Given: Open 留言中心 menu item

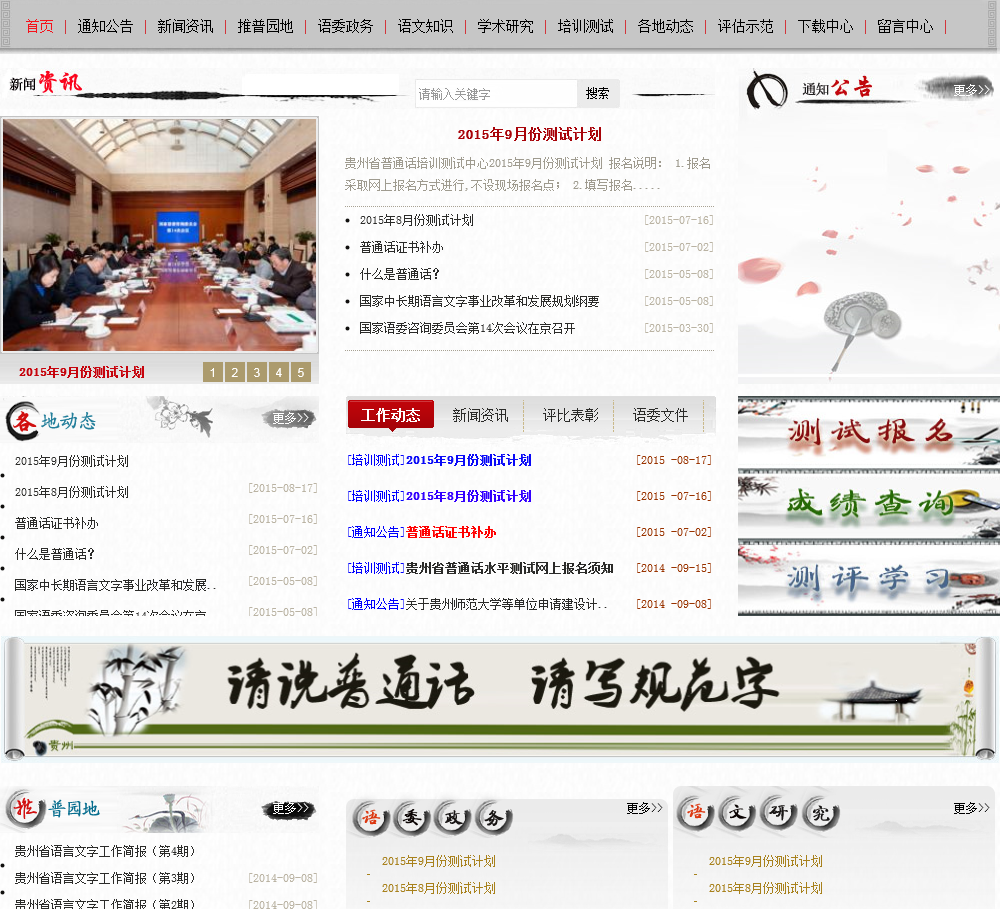Looking at the screenshot, I should click(x=905, y=27).
